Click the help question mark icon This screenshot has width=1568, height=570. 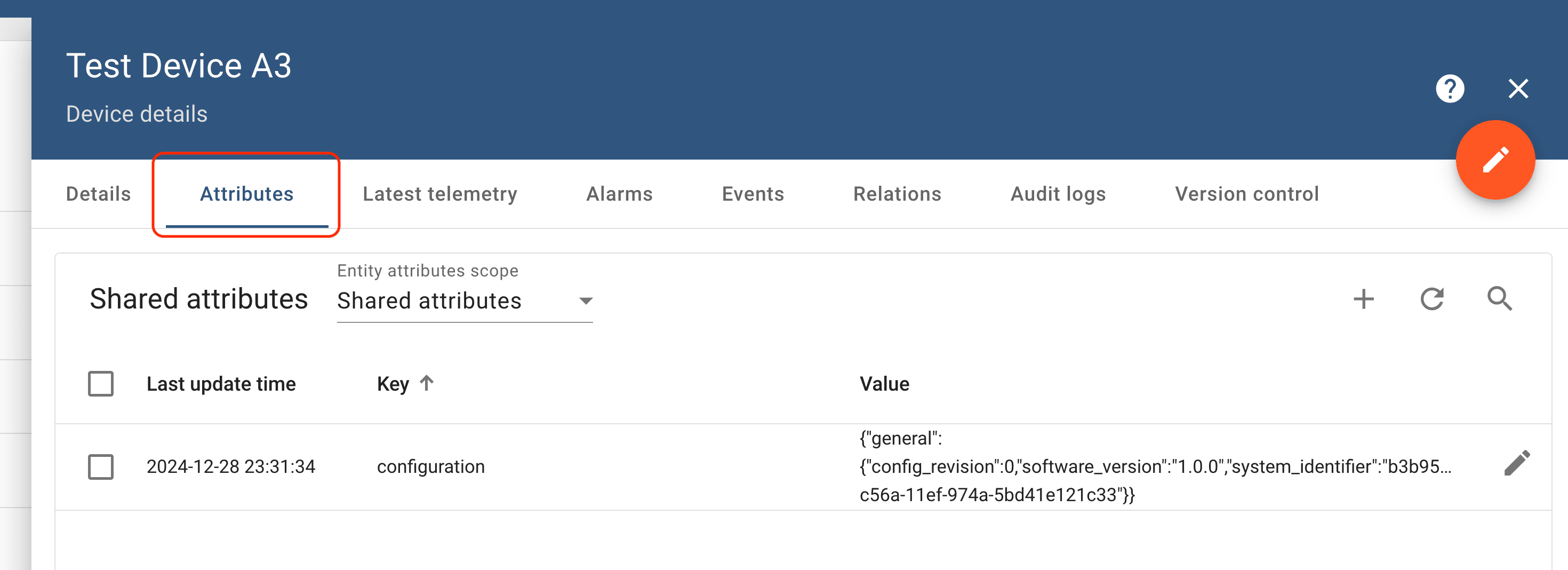click(x=1449, y=89)
